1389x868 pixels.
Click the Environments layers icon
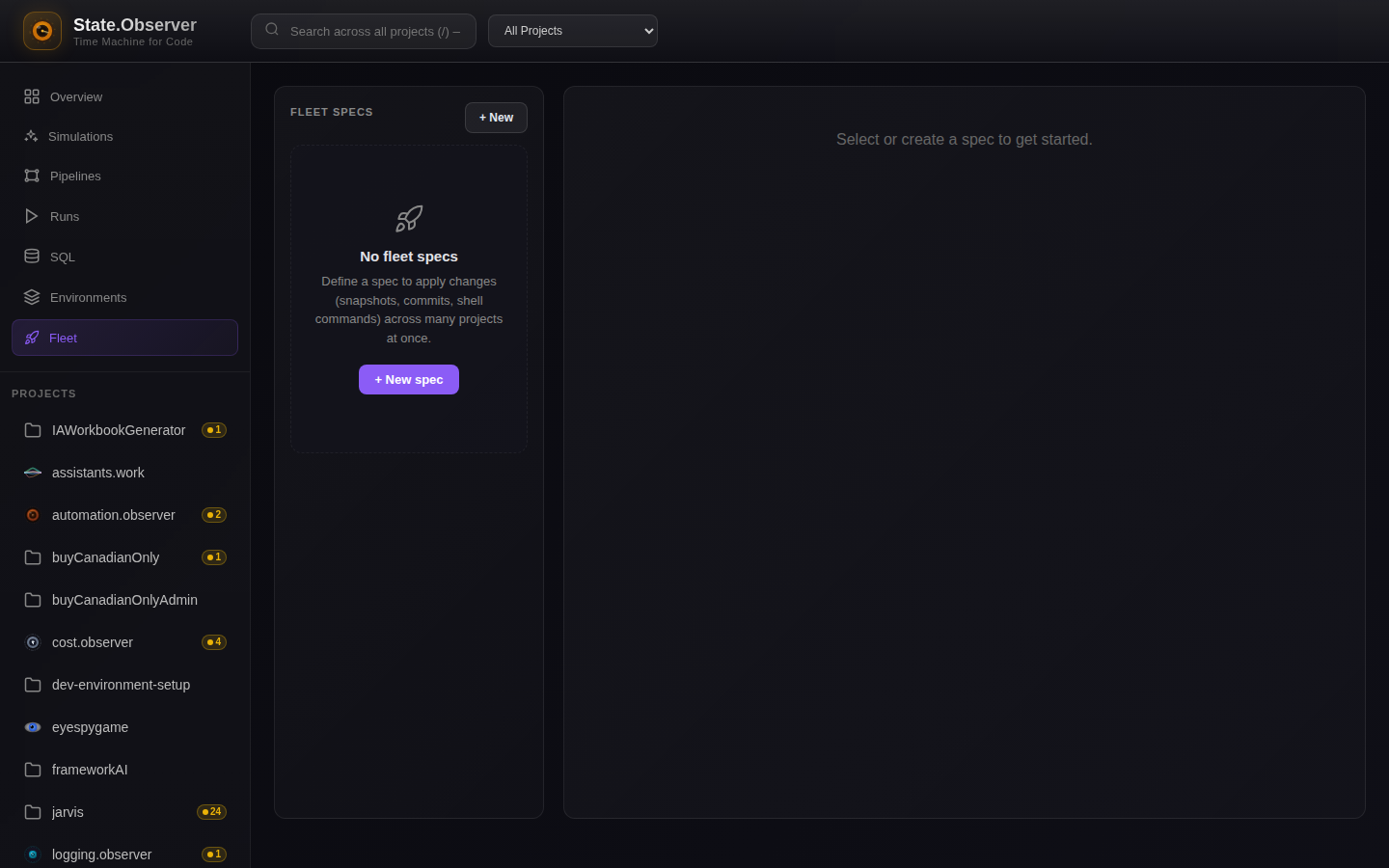tap(32, 297)
